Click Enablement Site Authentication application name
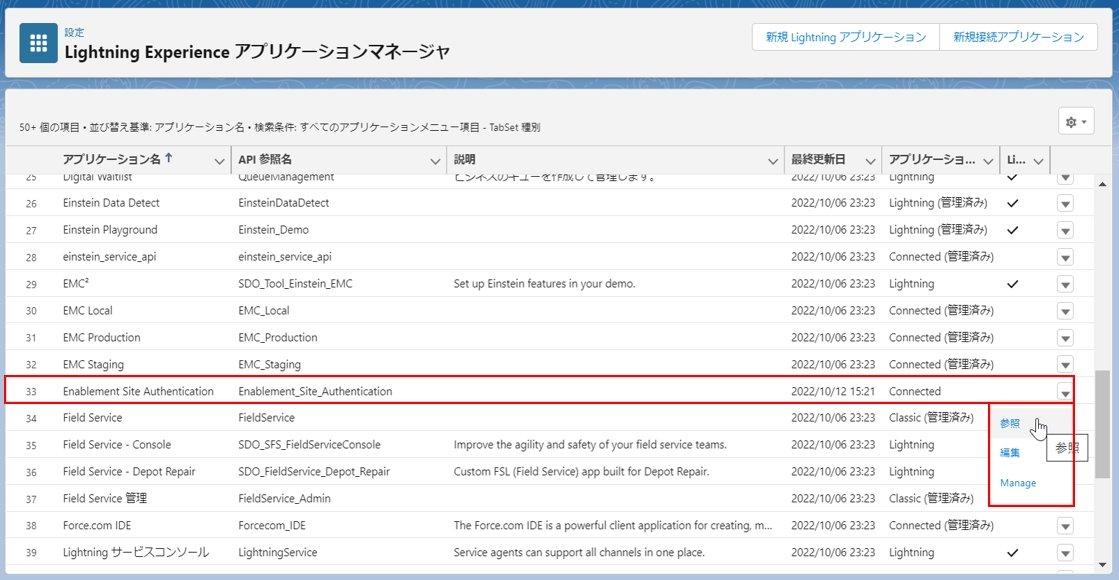1119x580 pixels. [138, 391]
